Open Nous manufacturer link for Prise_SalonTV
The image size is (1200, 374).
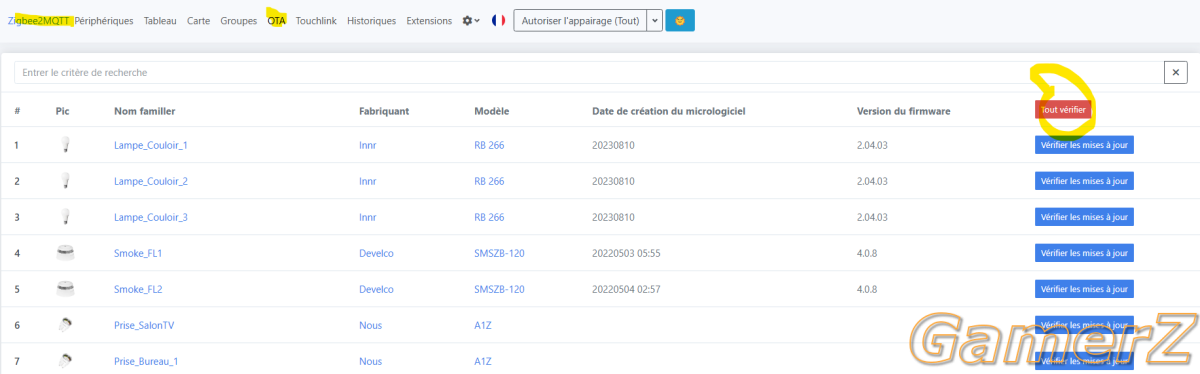370,325
